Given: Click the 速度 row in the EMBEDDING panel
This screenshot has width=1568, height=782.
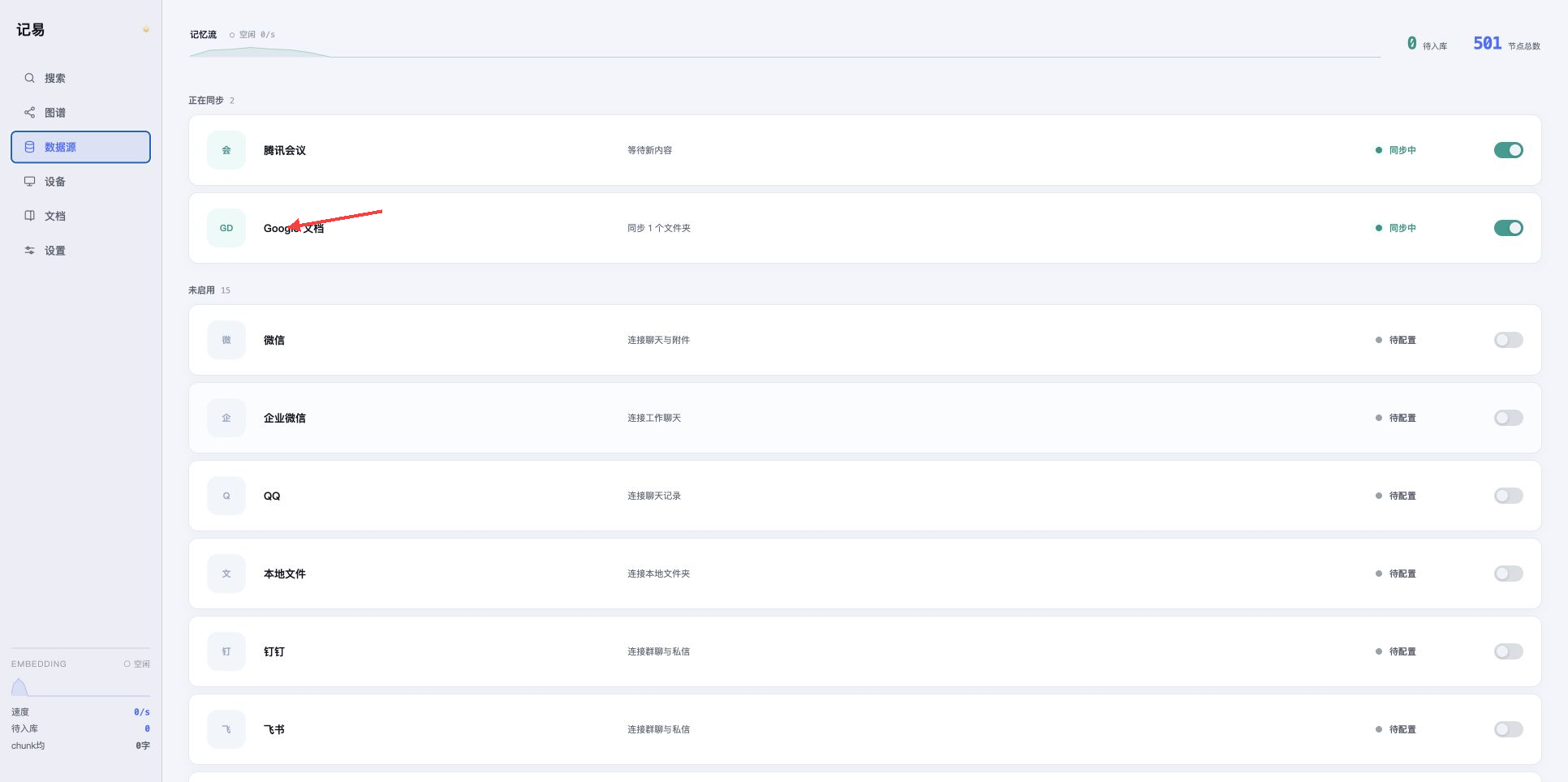Looking at the screenshot, I should tap(80, 712).
